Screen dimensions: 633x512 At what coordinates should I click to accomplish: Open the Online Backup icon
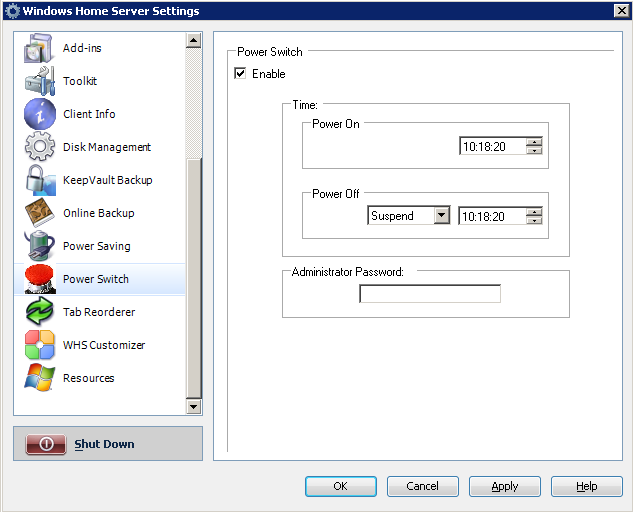(39, 213)
